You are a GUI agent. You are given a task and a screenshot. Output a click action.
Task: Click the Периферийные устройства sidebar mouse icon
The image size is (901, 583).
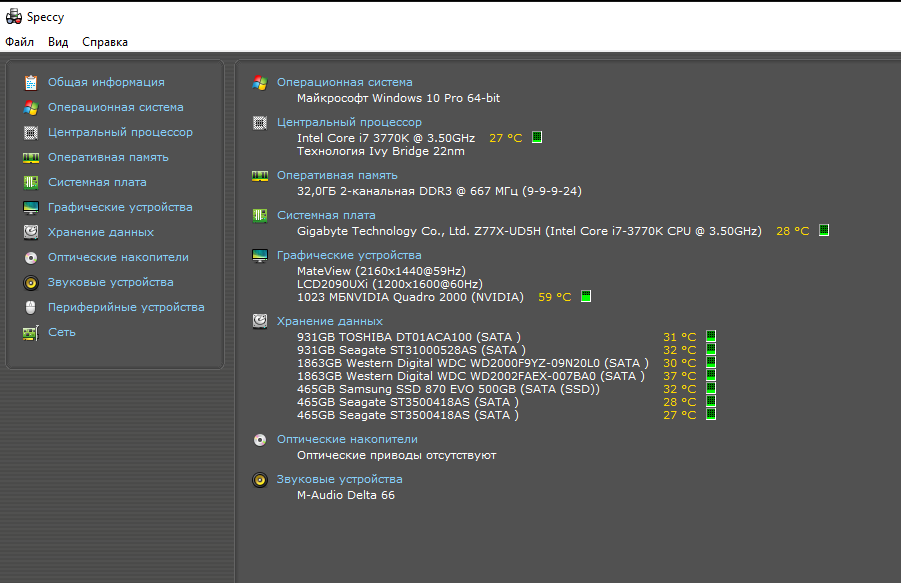[x=31, y=307]
